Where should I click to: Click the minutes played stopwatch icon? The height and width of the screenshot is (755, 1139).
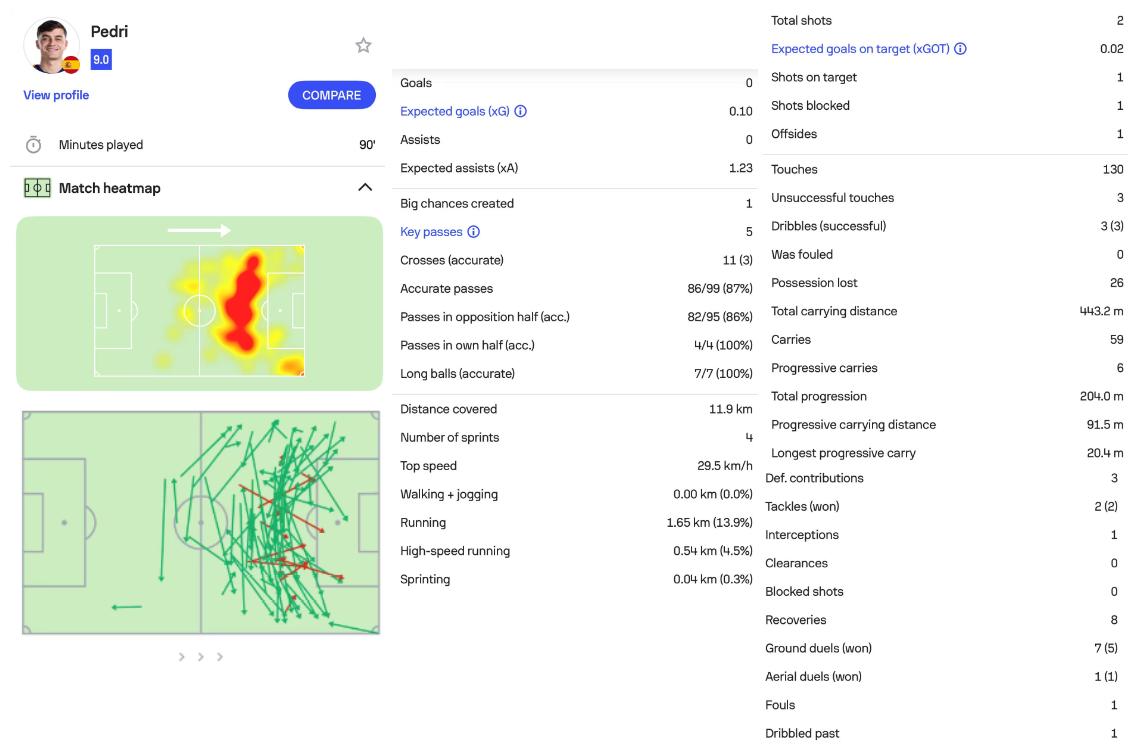33,145
